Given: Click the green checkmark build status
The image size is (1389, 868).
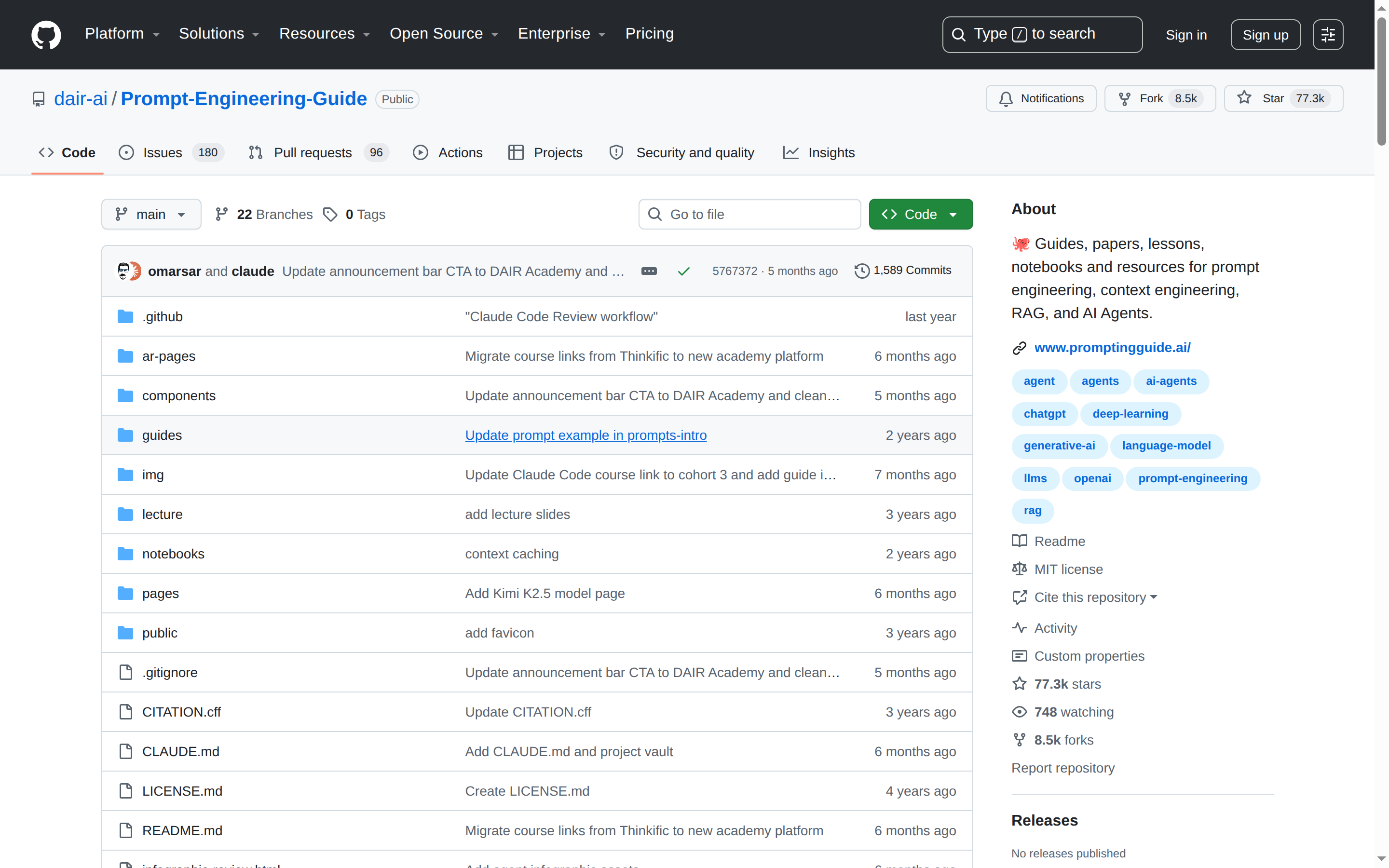Looking at the screenshot, I should tap(683, 271).
